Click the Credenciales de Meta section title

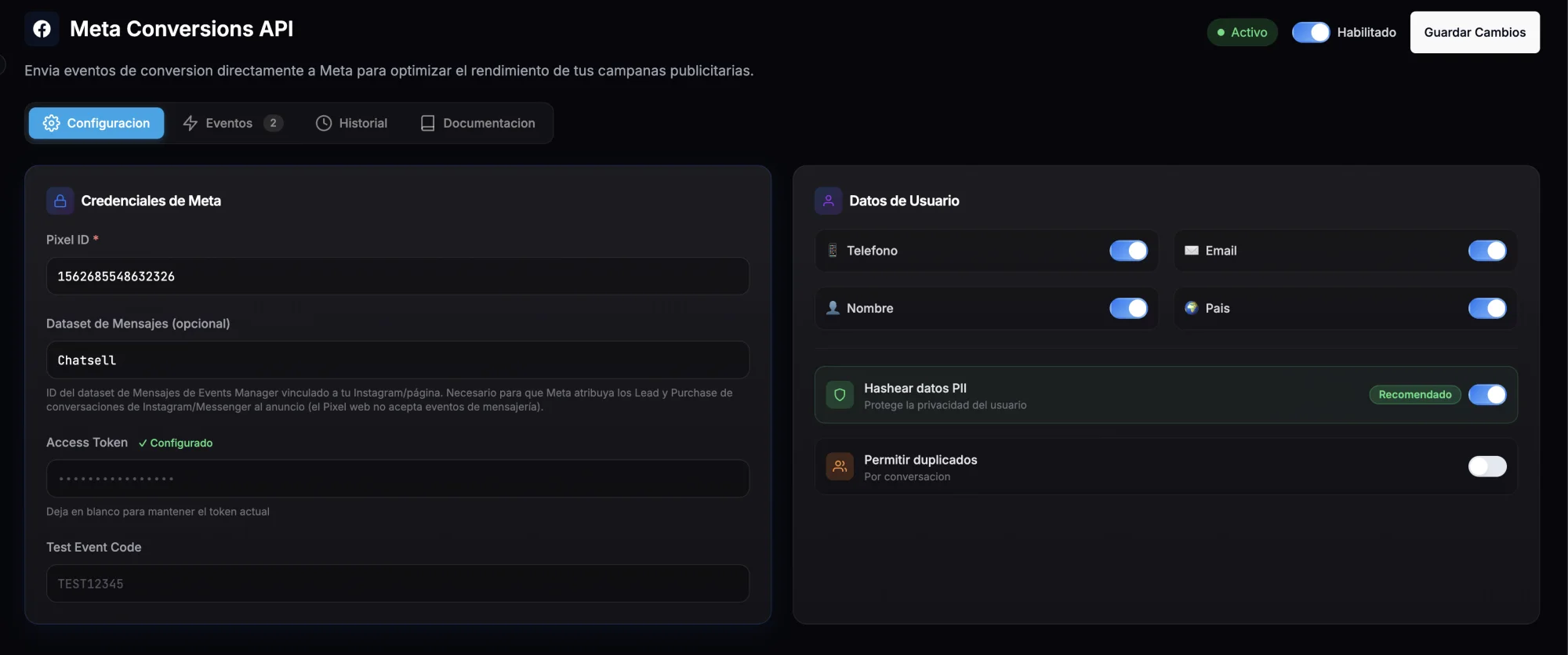pos(151,201)
